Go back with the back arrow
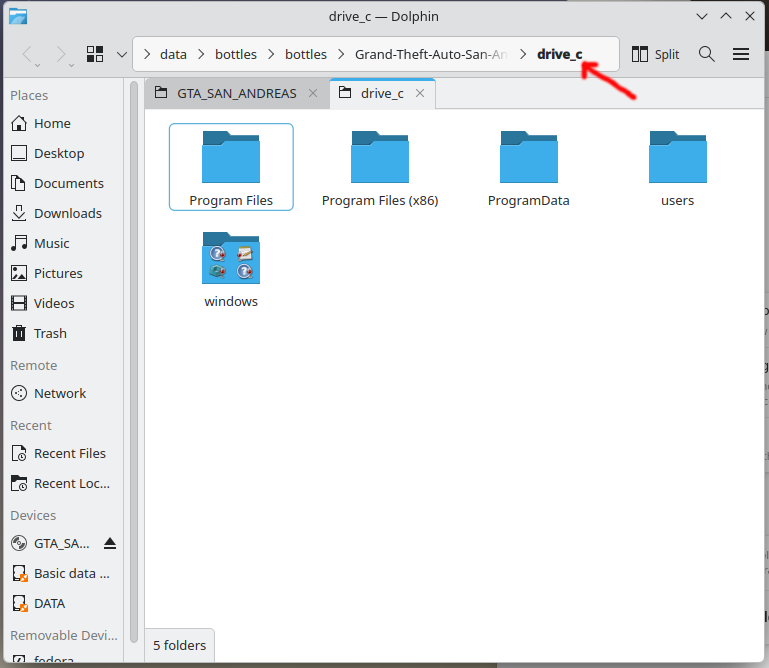 coord(27,54)
